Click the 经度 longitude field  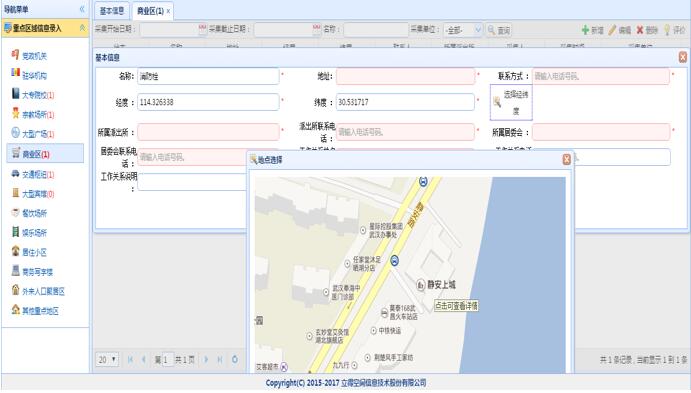point(208,102)
